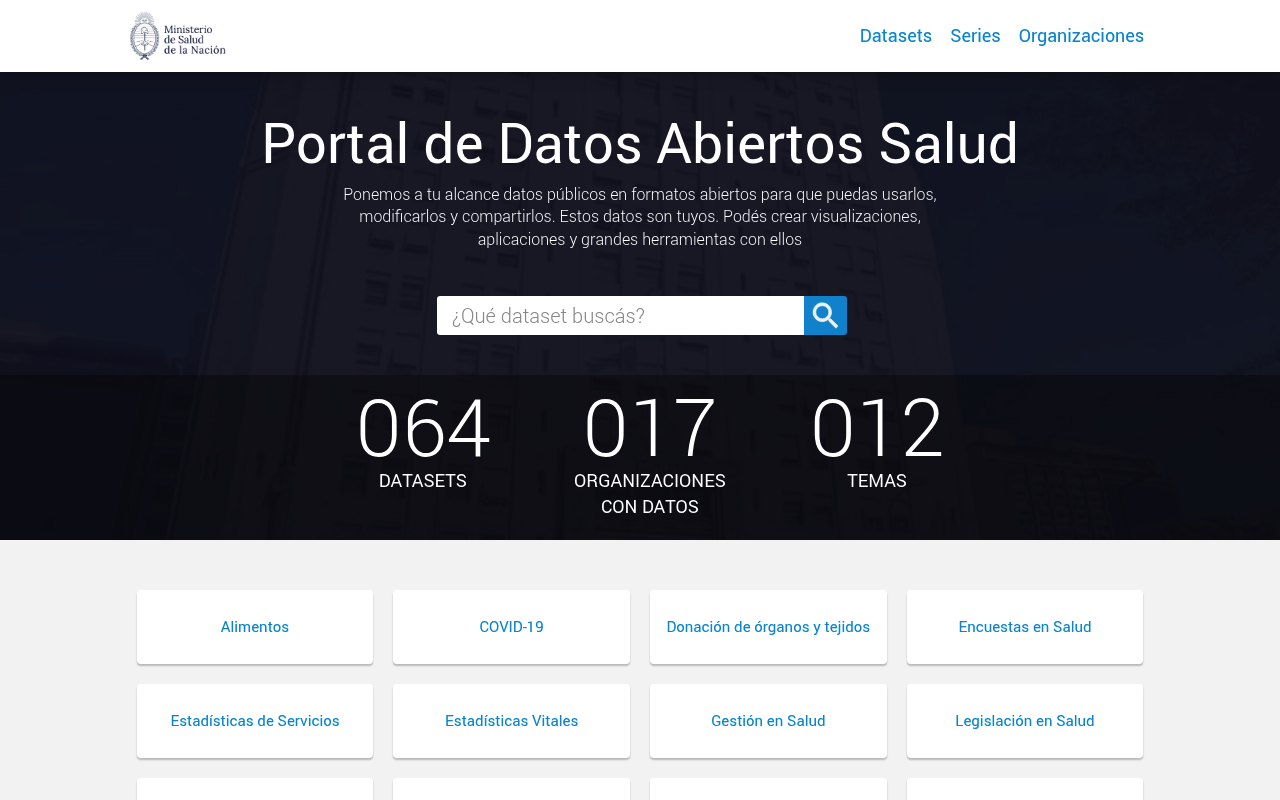The width and height of the screenshot is (1280, 800).
Task: Open the Series menu item
Action: (975, 36)
